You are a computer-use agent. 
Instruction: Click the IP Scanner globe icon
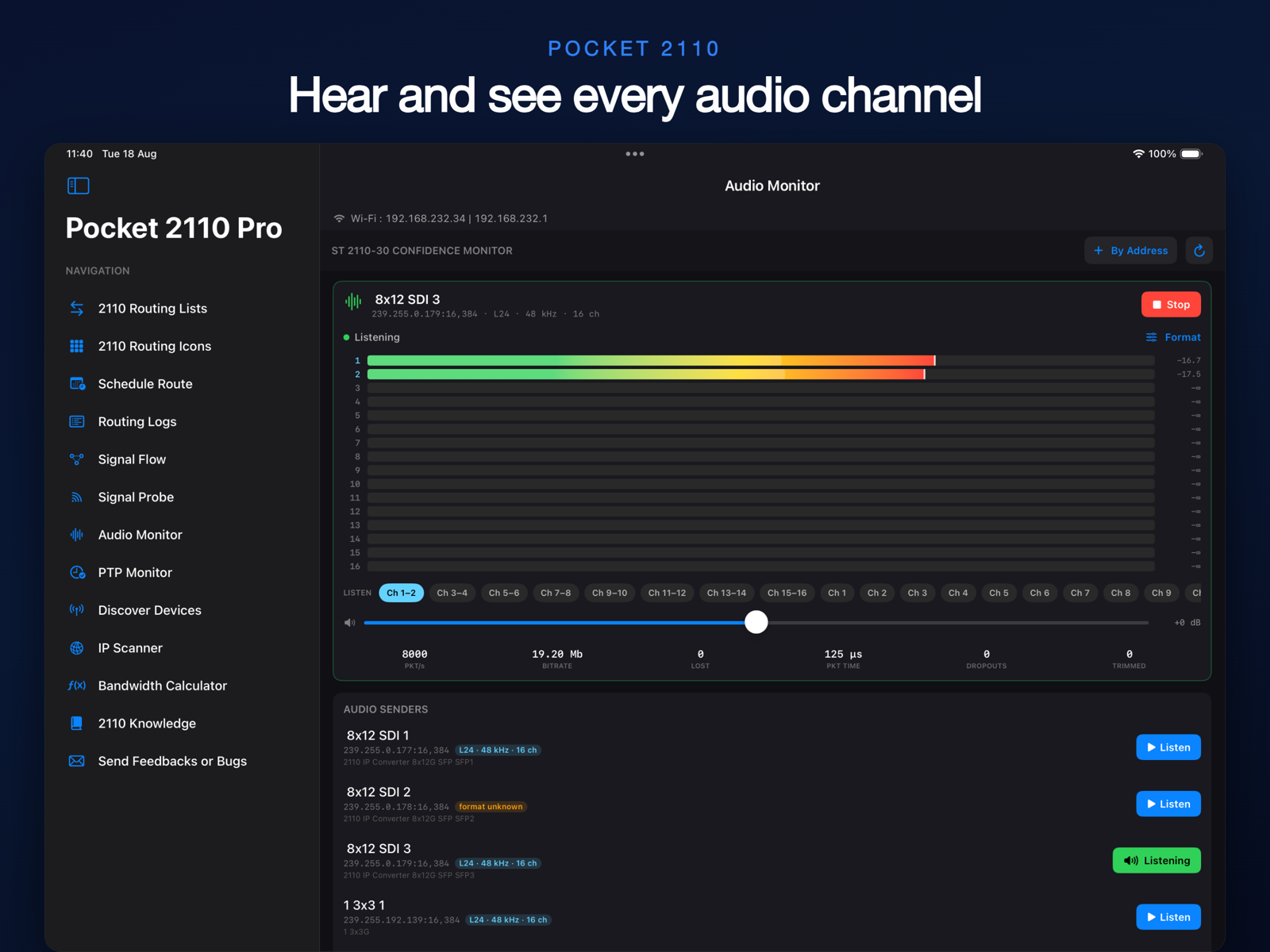pos(77,648)
